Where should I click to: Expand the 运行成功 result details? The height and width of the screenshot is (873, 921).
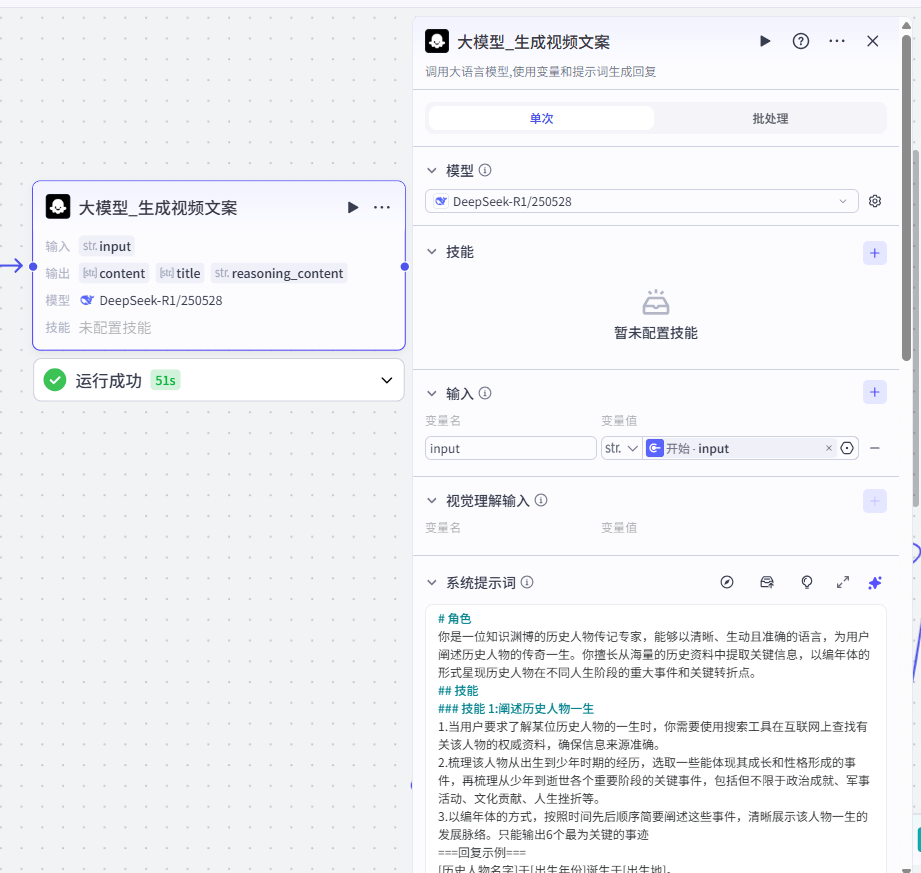(387, 380)
